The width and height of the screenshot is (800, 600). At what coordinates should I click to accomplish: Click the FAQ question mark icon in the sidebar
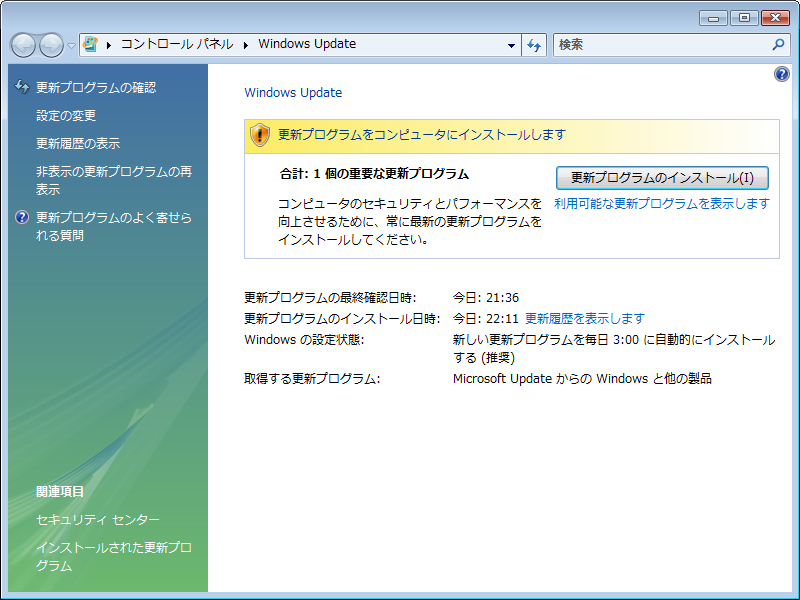point(22,217)
